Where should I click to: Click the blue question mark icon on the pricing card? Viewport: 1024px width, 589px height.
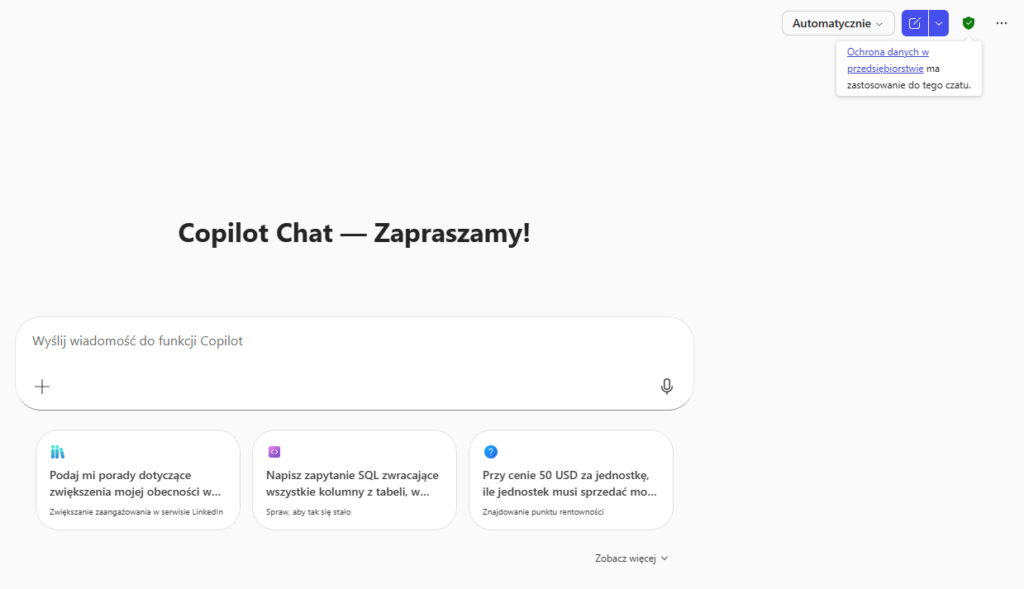(x=489, y=452)
